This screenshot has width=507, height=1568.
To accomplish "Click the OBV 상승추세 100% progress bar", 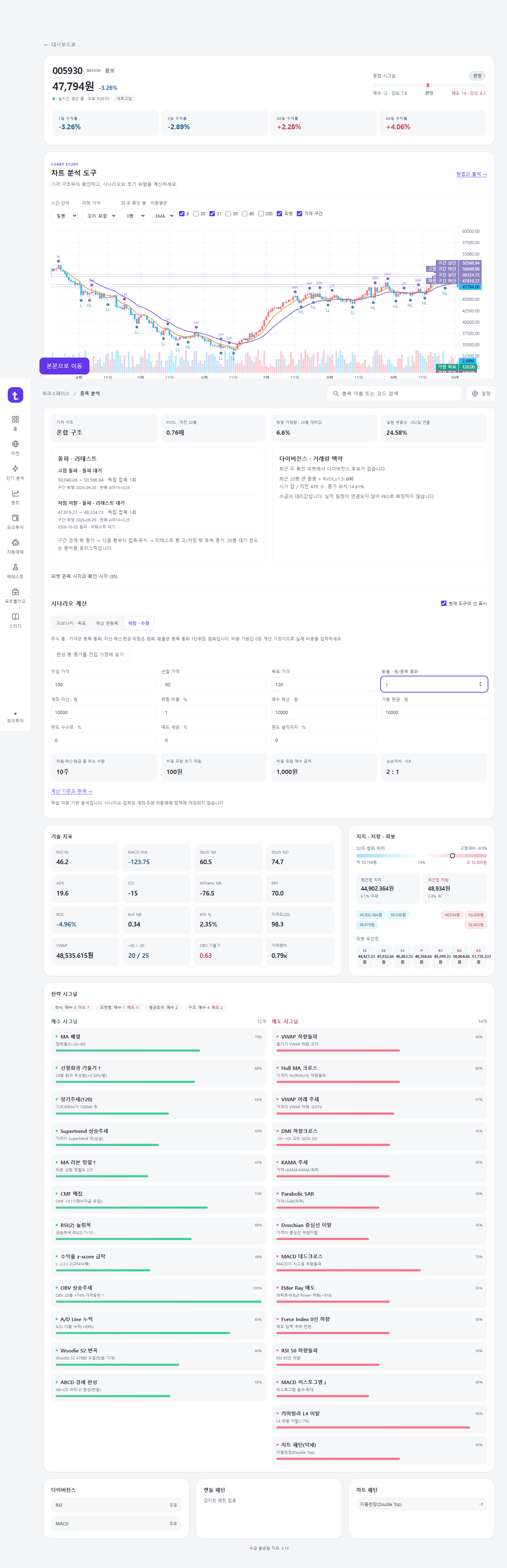I will [158, 1301].
